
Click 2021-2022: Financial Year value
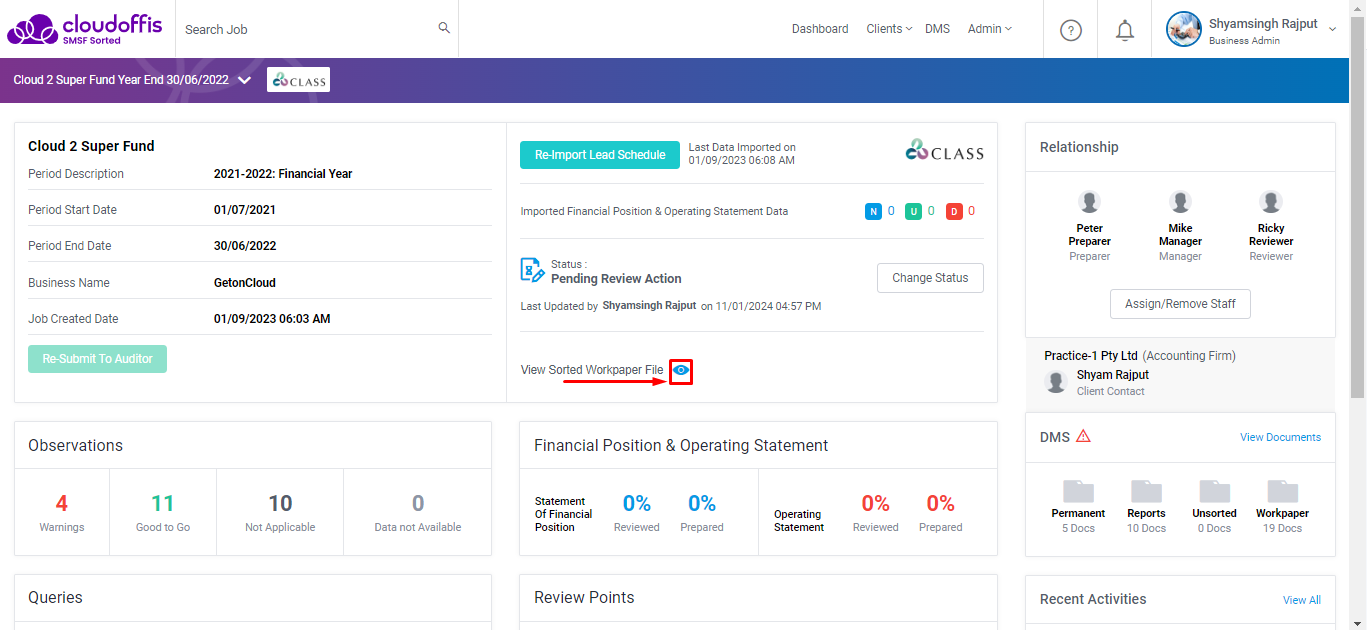283,174
